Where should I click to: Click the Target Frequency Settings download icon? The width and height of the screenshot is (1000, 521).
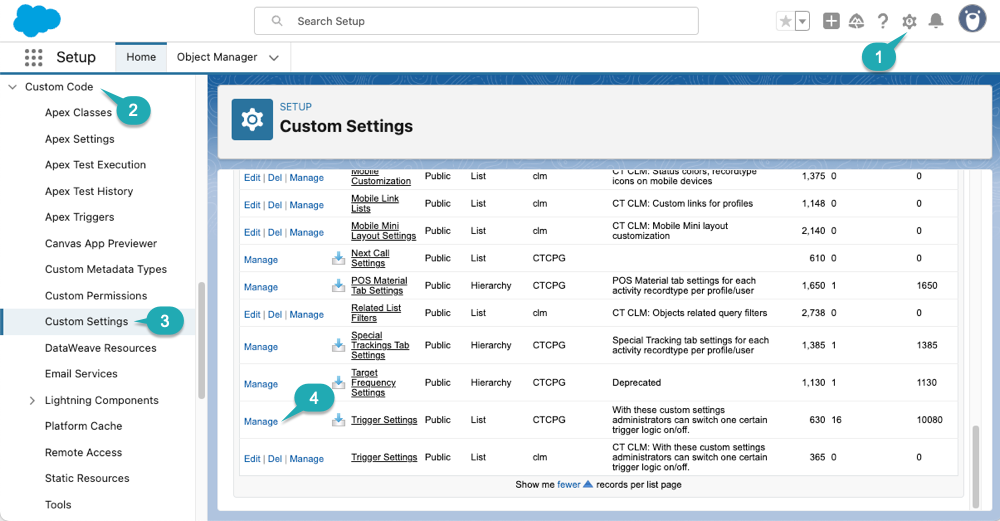pyautogui.click(x=338, y=383)
